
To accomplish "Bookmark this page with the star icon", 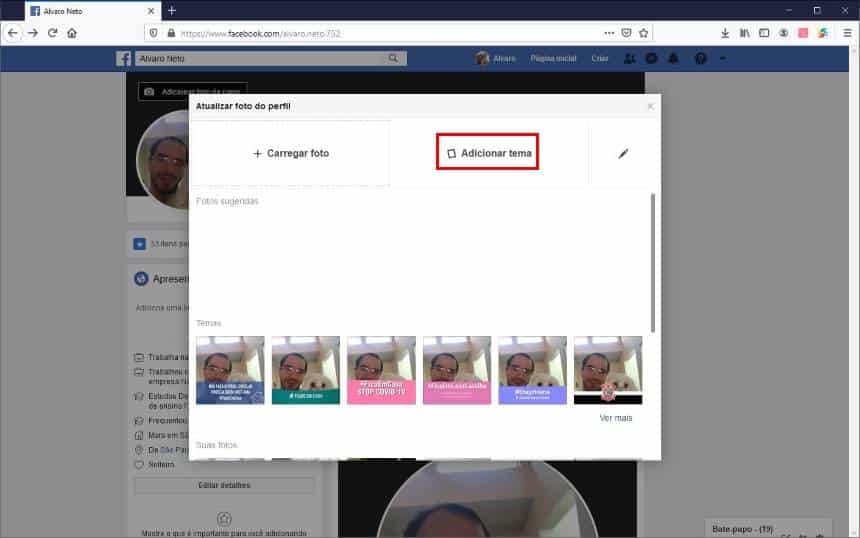I will (x=643, y=33).
